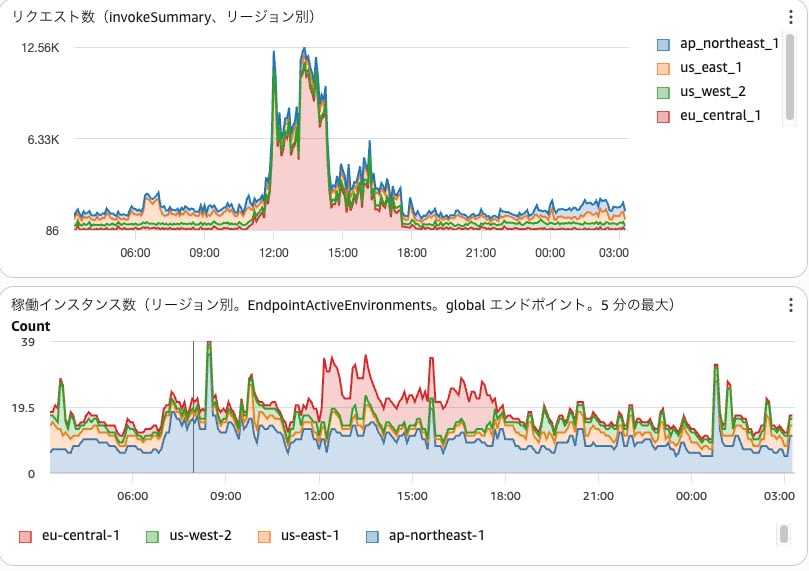Click the us-east-1 orange swatch in bottom legend
The height and width of the screenshot is (571, 809).
[264, 536]
